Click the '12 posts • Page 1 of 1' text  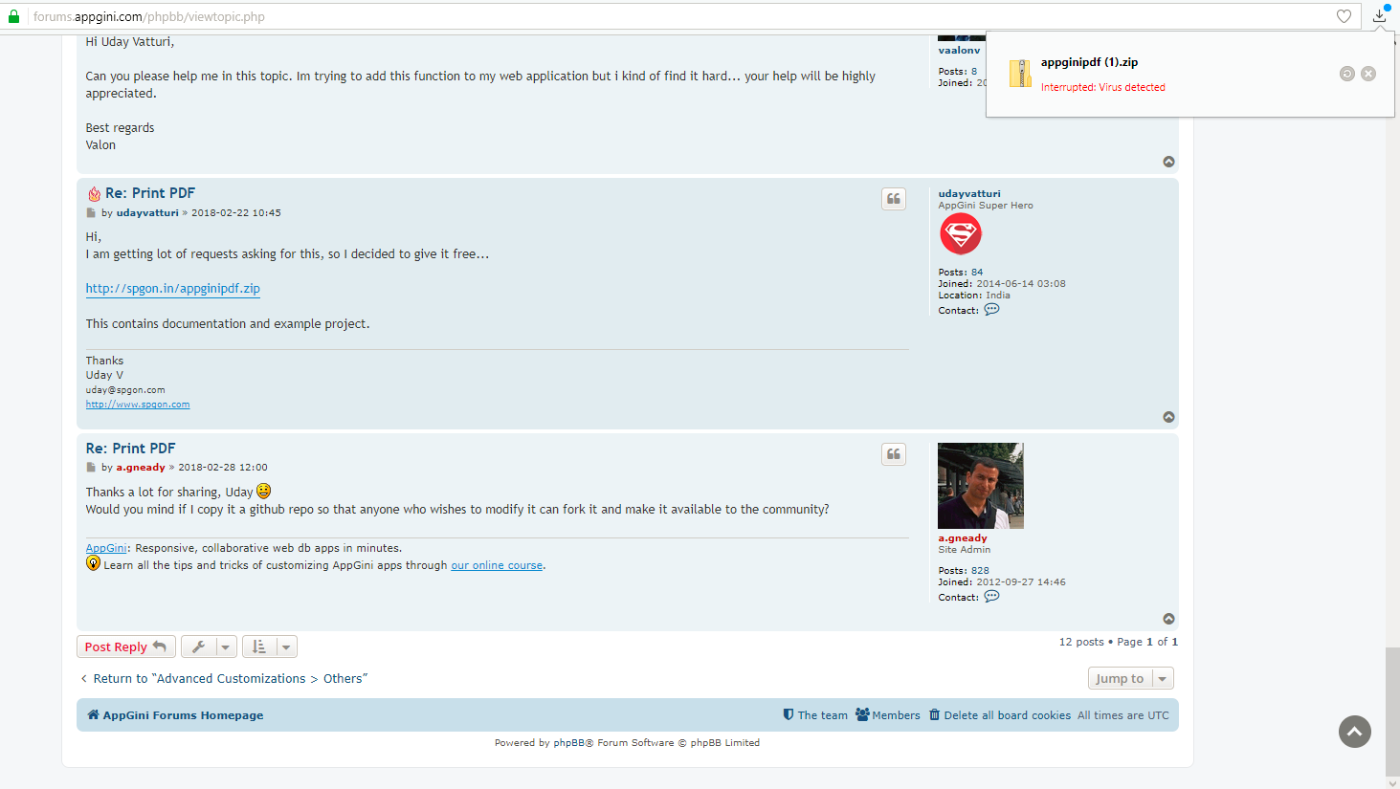pyautogui.click(x=1118, y=642)
